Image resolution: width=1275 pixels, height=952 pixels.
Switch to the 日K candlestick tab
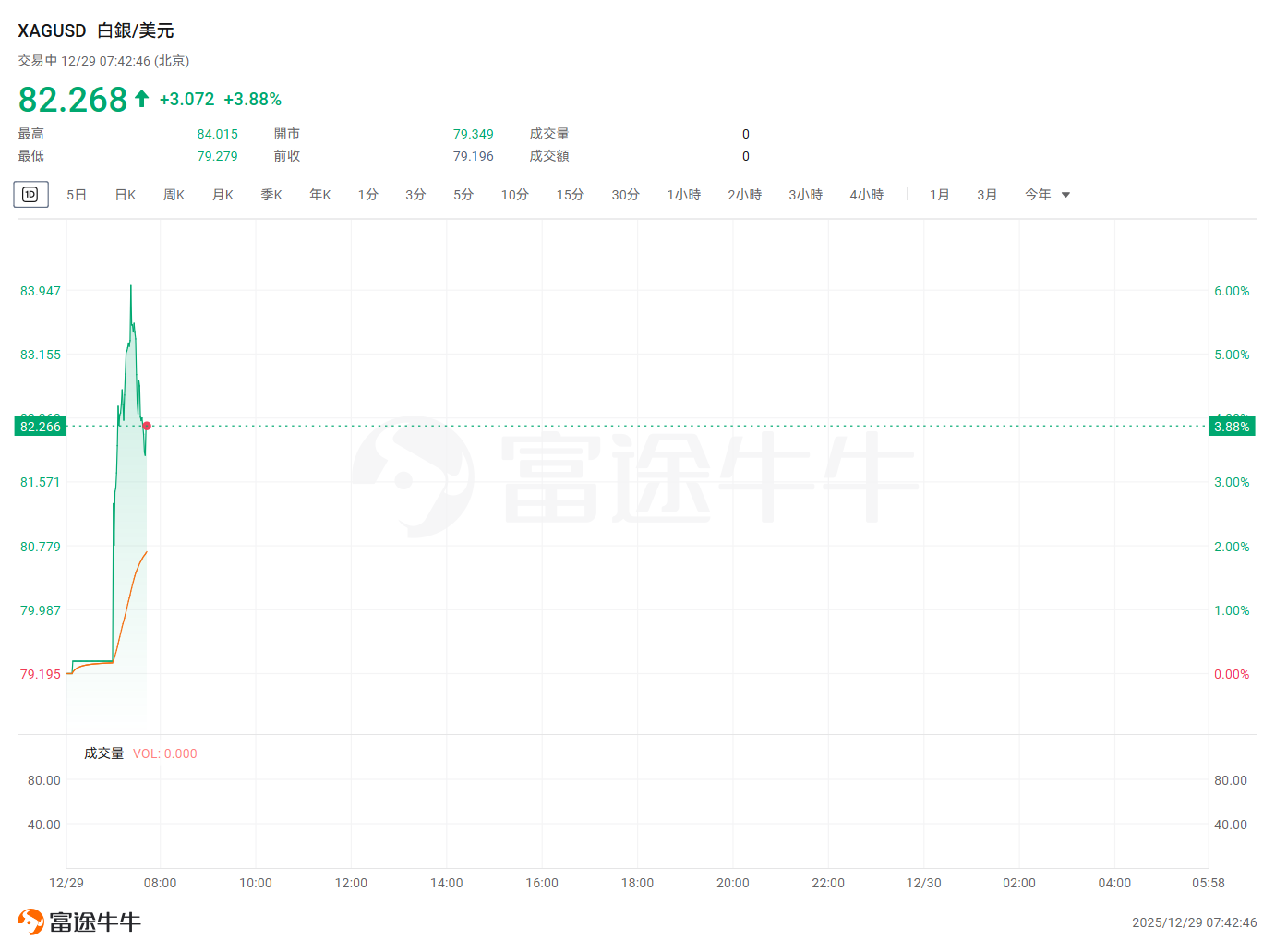click(126, 195)
